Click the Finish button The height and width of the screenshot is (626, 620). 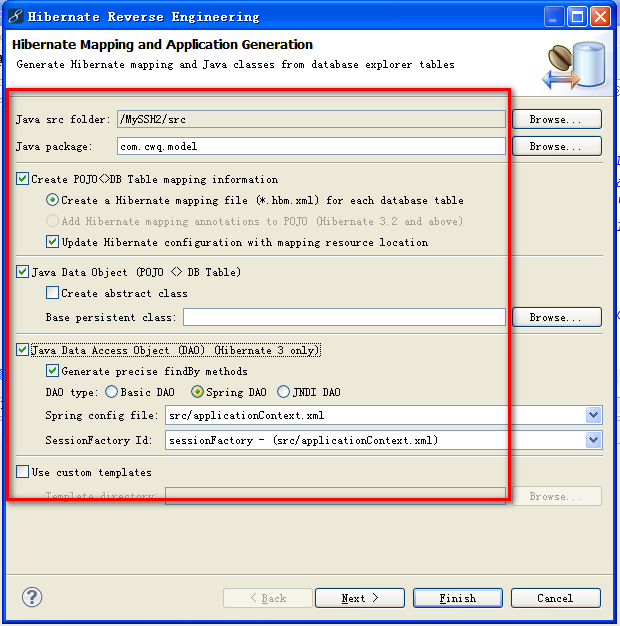pyautogui.click(x=458, y=598)
